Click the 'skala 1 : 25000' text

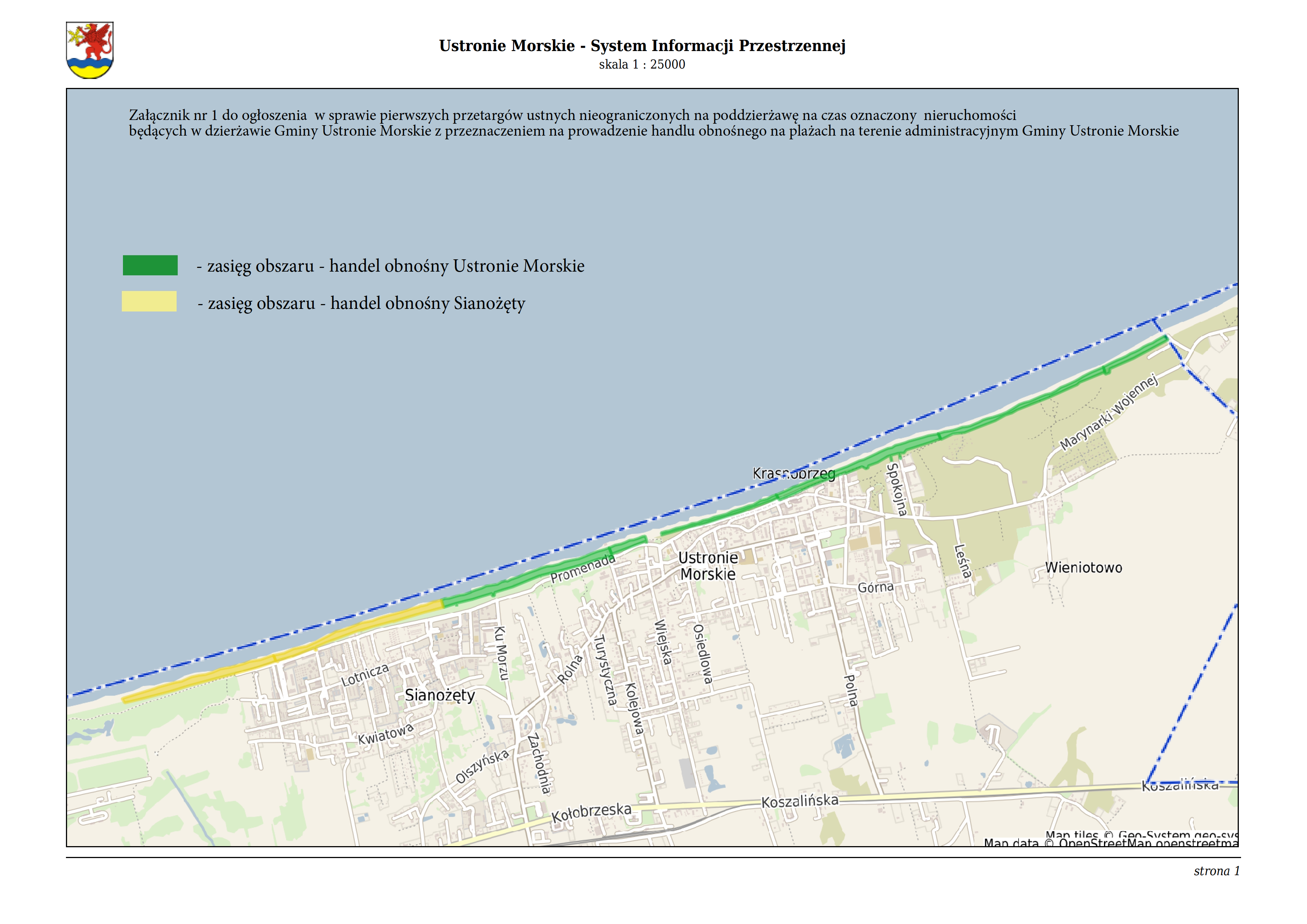coord(642,64)
